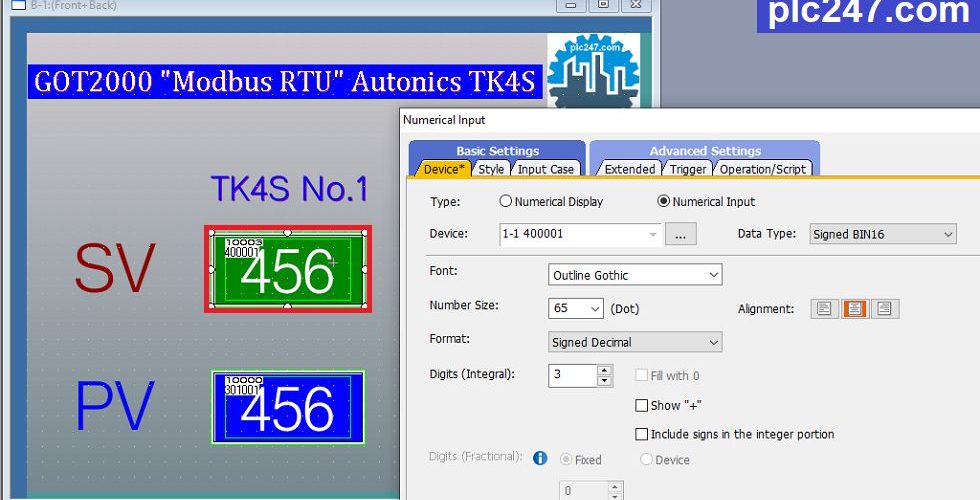Decrease Digits (Integral) with down arrow
The image size is (980, 500).
[x=604, y=381]
